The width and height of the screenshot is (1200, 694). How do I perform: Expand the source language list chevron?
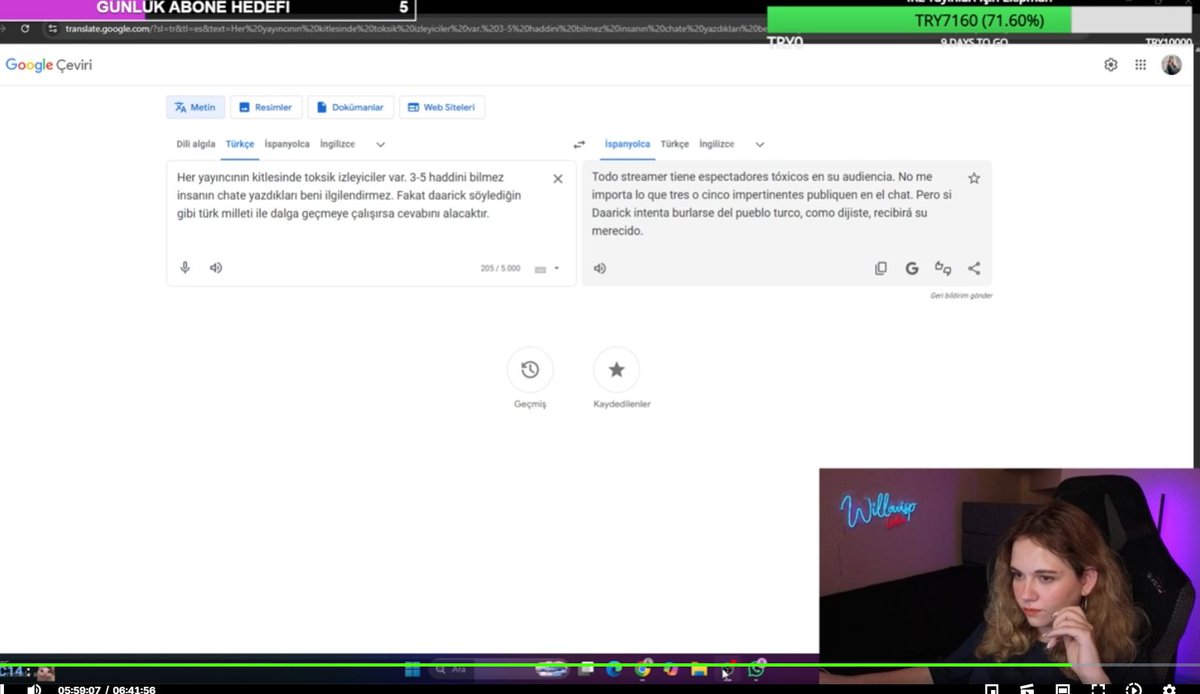tap(380, 145)
